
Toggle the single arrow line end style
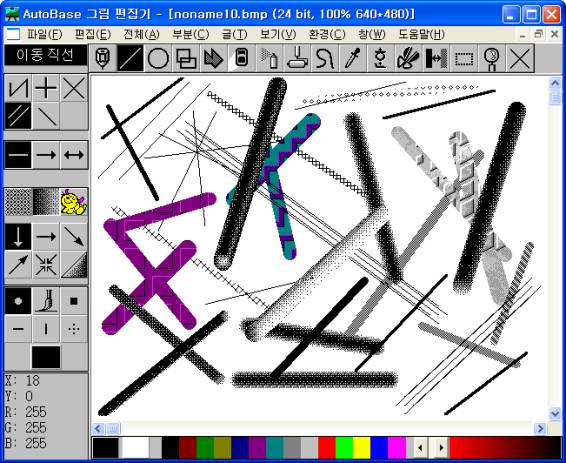(x=46, y=155)
